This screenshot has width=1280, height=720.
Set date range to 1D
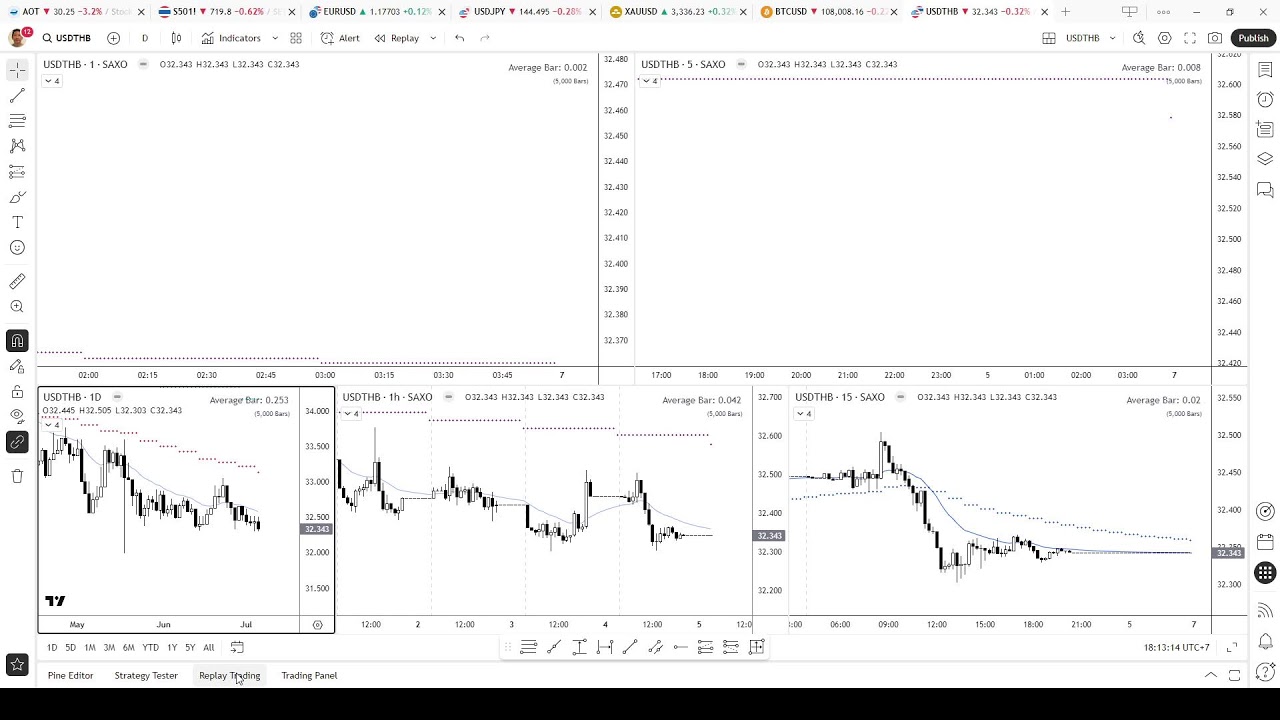click(x=52, y=648)
